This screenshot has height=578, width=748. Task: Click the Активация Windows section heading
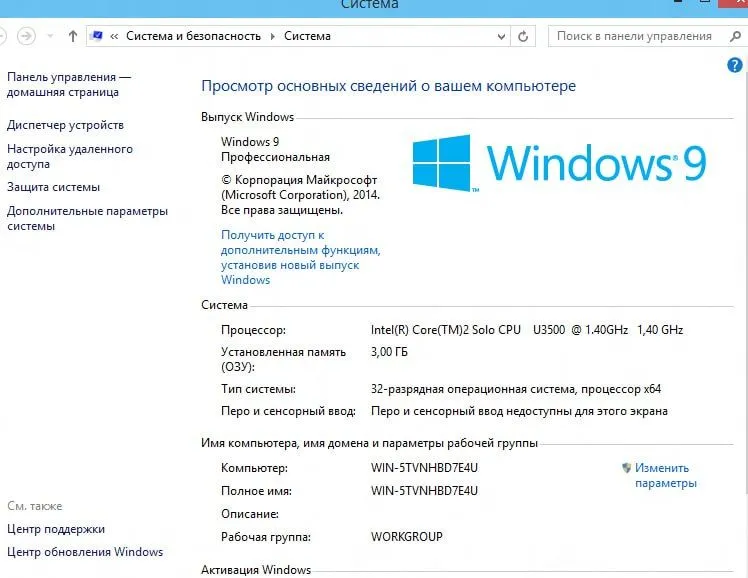pyautogui.click(x=256, y=569)
